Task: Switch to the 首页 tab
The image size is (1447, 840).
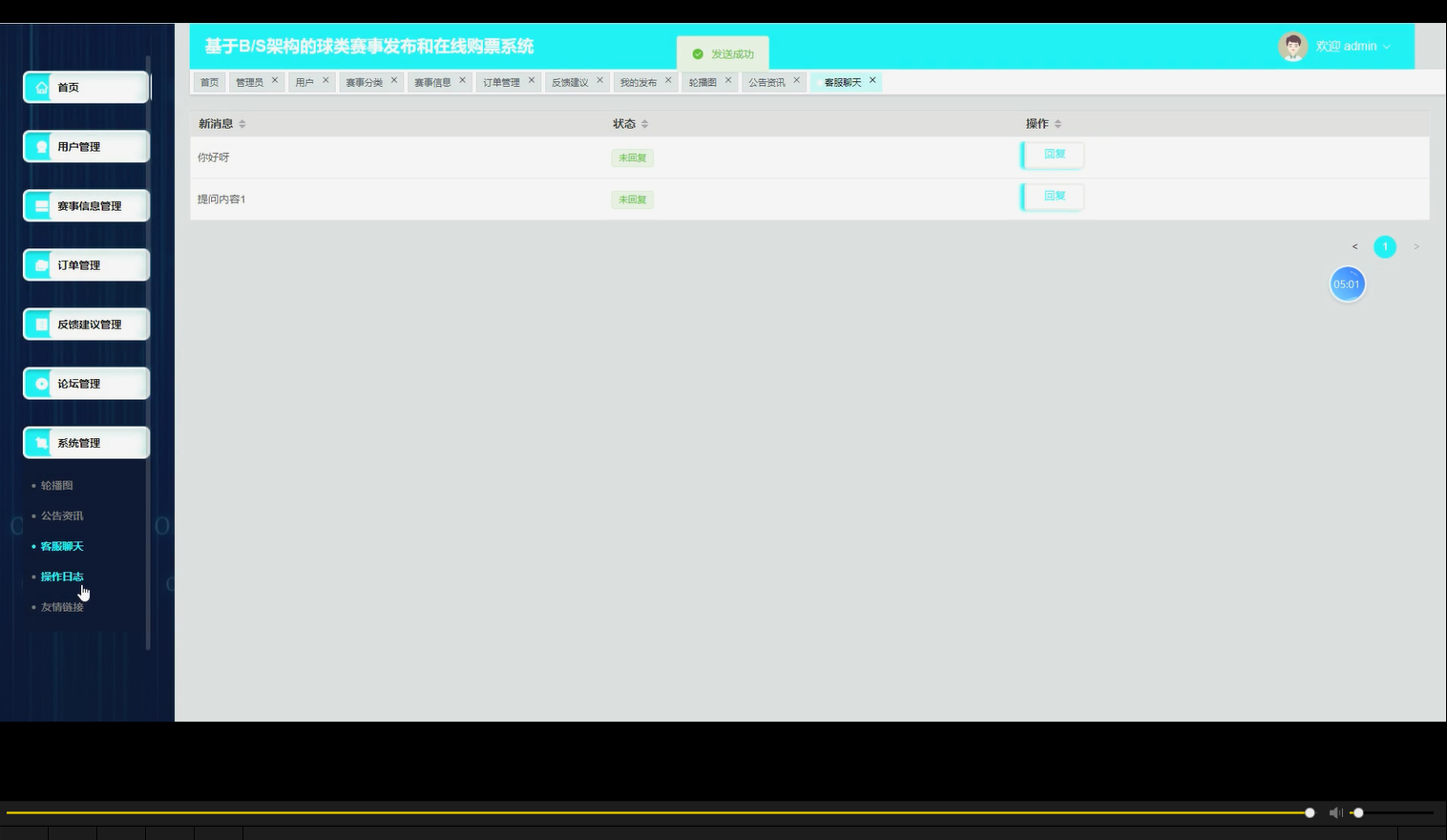Action: (x=209, y=83)
